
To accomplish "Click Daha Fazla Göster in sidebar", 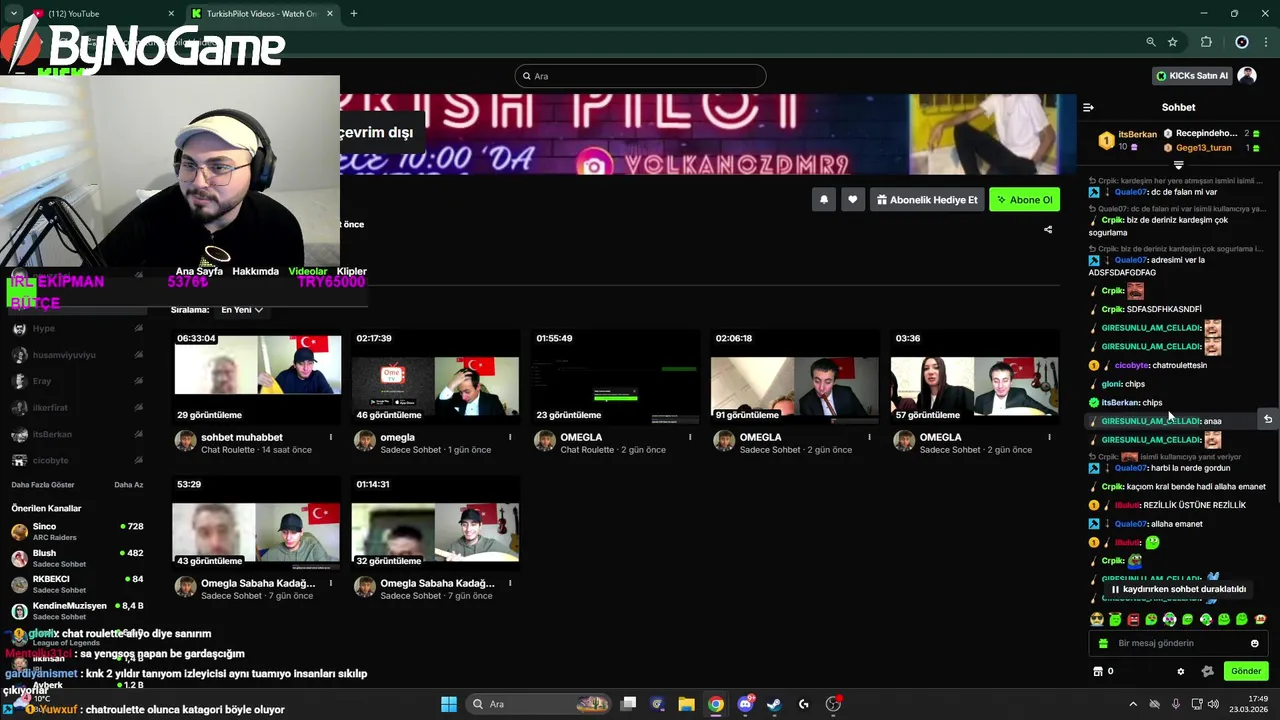I will click(43, 485).
